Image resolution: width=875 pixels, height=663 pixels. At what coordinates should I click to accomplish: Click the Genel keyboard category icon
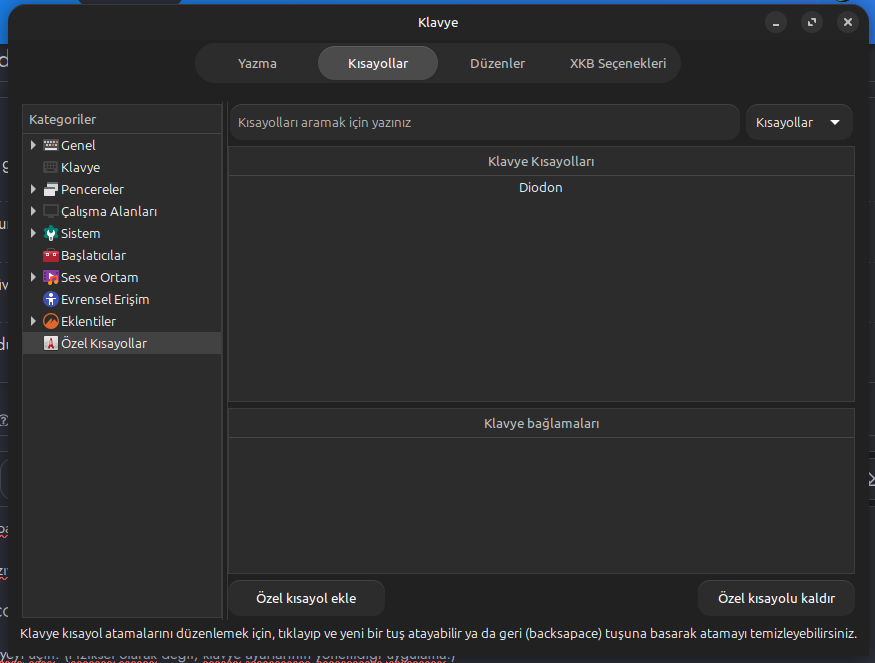click(51, 145)
